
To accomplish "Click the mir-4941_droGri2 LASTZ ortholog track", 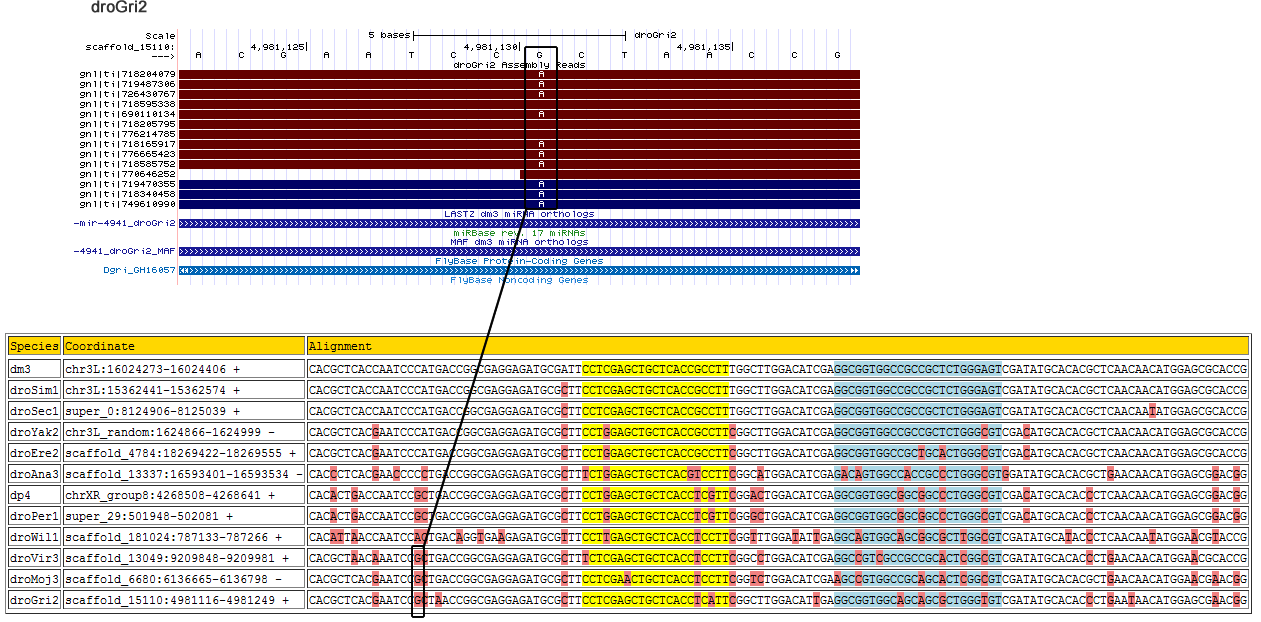I will tap(518, 223).
